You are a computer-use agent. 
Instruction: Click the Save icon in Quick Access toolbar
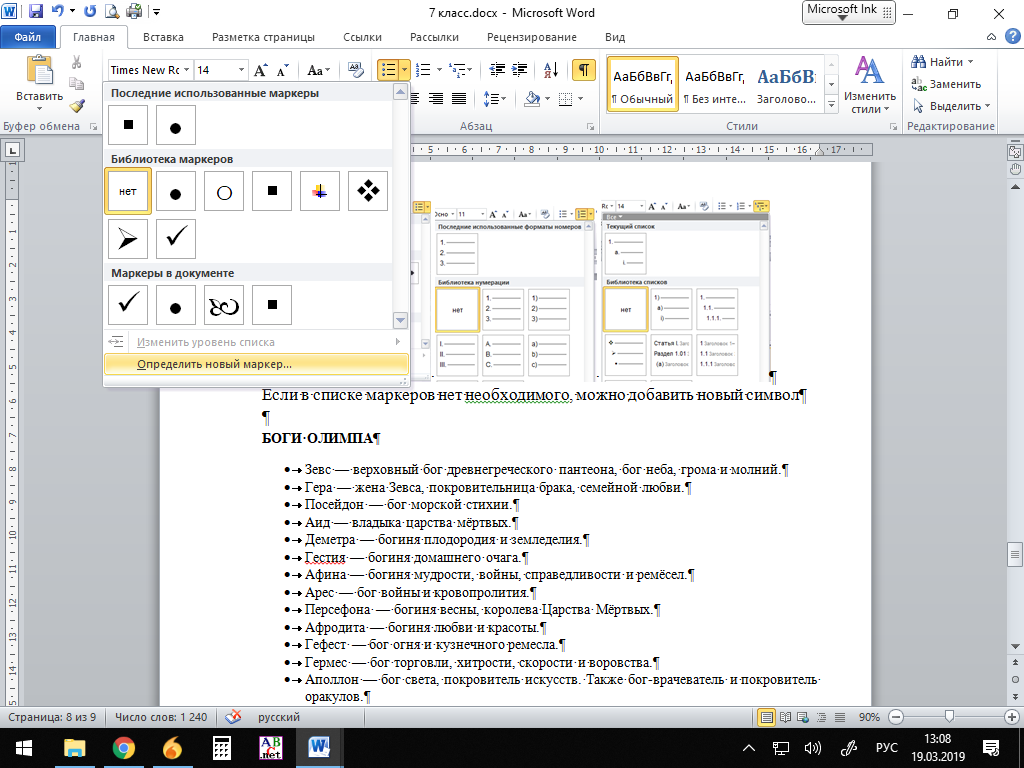click(x=36, y=13)
